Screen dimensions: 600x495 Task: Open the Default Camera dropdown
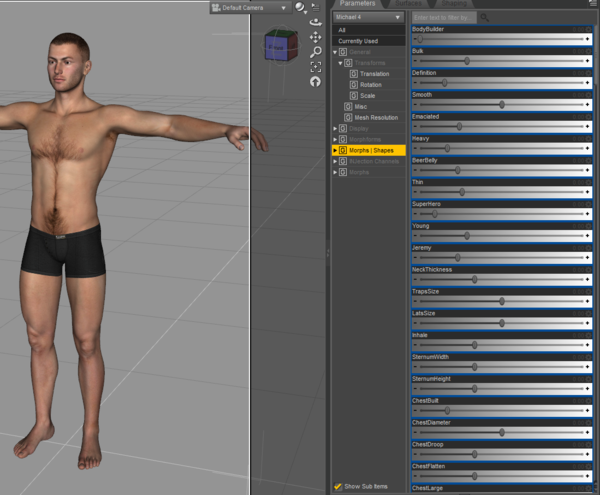[249, 8]
